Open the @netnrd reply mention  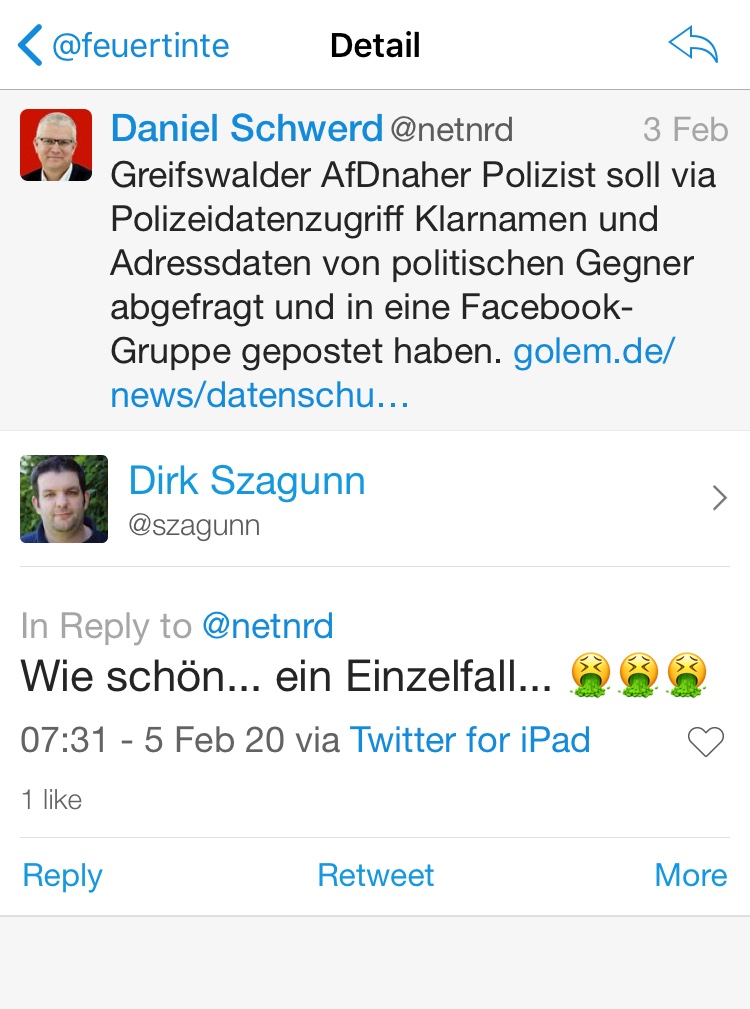click(267, 626)
